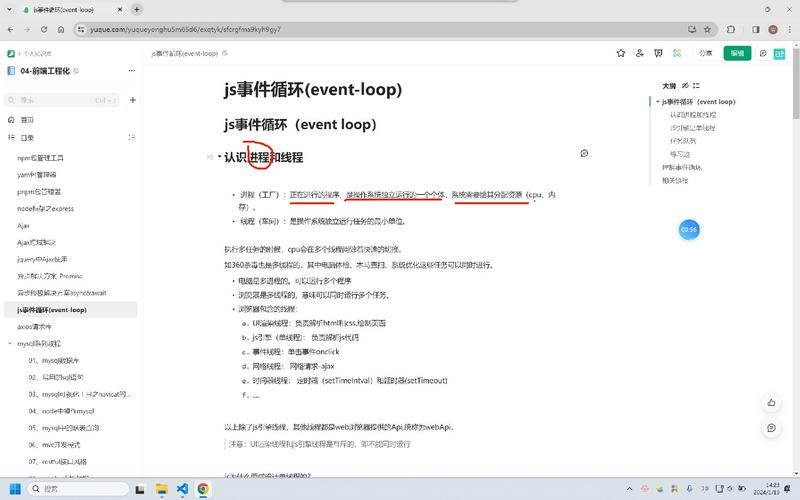Click the teal user avatar icon
Viewport: 800px width, 500px height.
779,54
